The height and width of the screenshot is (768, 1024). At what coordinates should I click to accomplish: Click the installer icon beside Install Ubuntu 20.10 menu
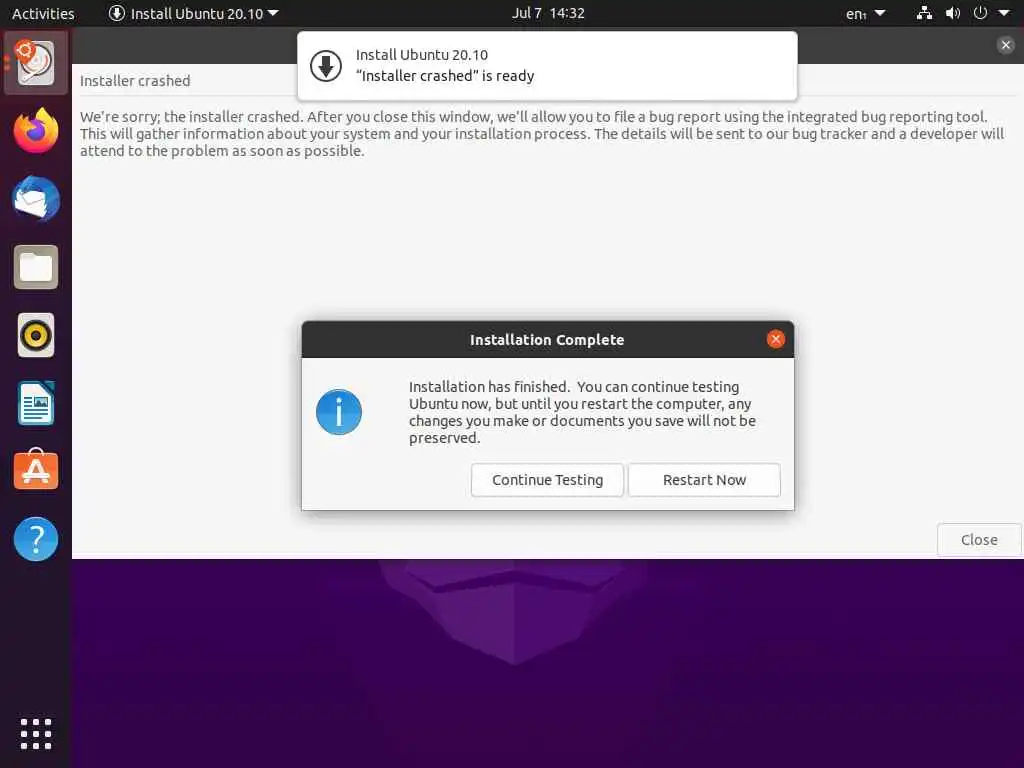tap(117, 13)
